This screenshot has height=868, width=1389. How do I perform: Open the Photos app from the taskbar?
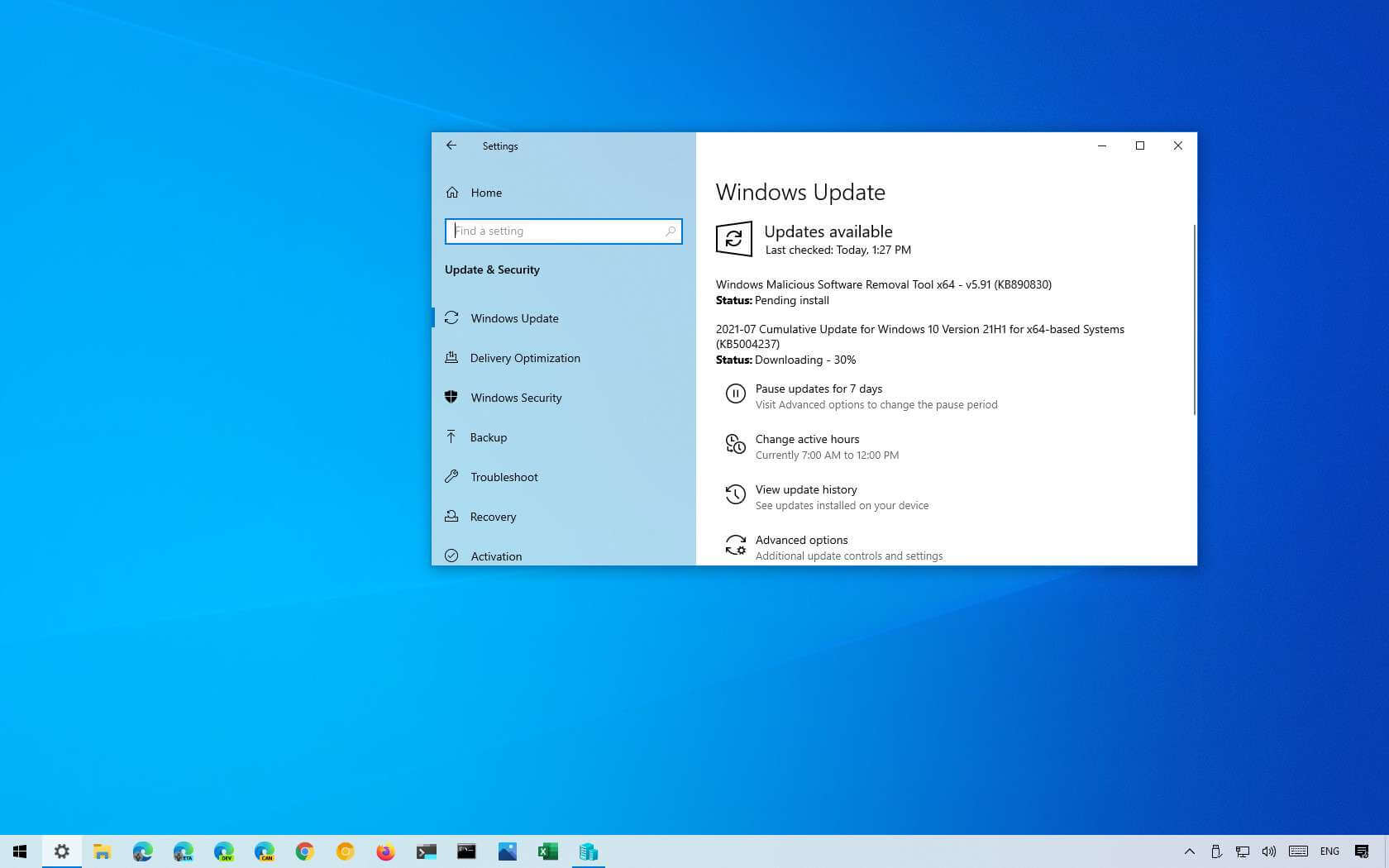click(x=507, y=851)
